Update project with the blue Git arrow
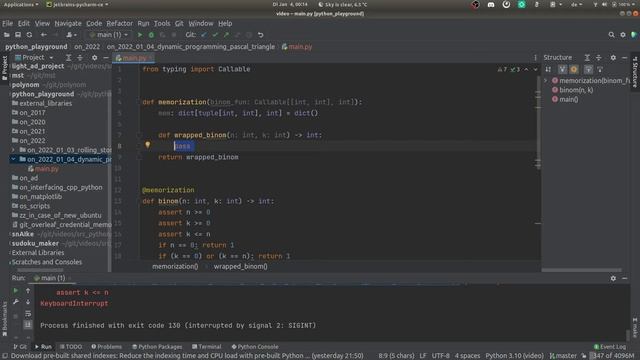This screenshot has width=640, height=360. coord(204,35)
